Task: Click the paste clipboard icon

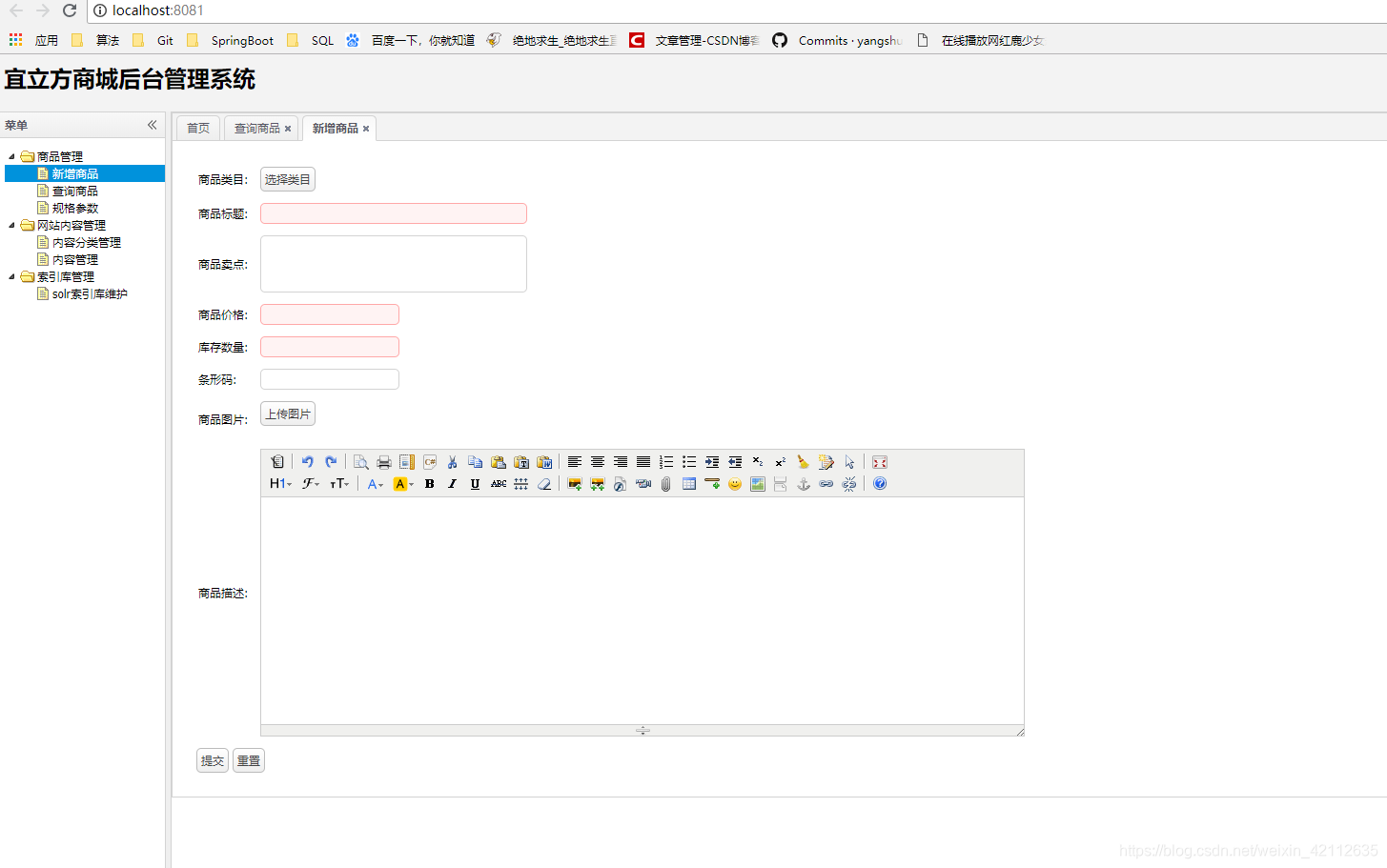Action: point(499,462)
